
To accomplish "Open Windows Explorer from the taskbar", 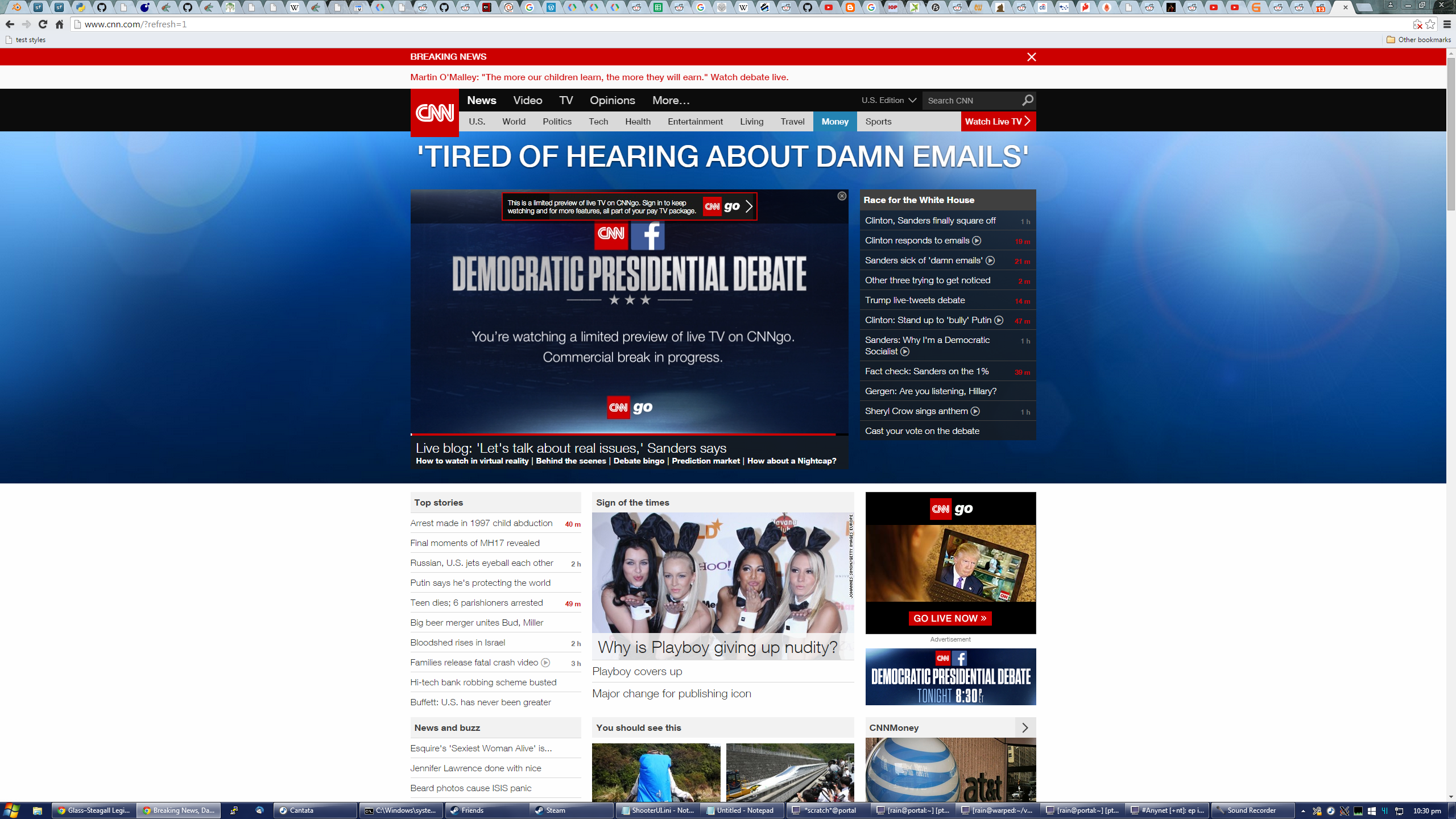I will point(38,810).
